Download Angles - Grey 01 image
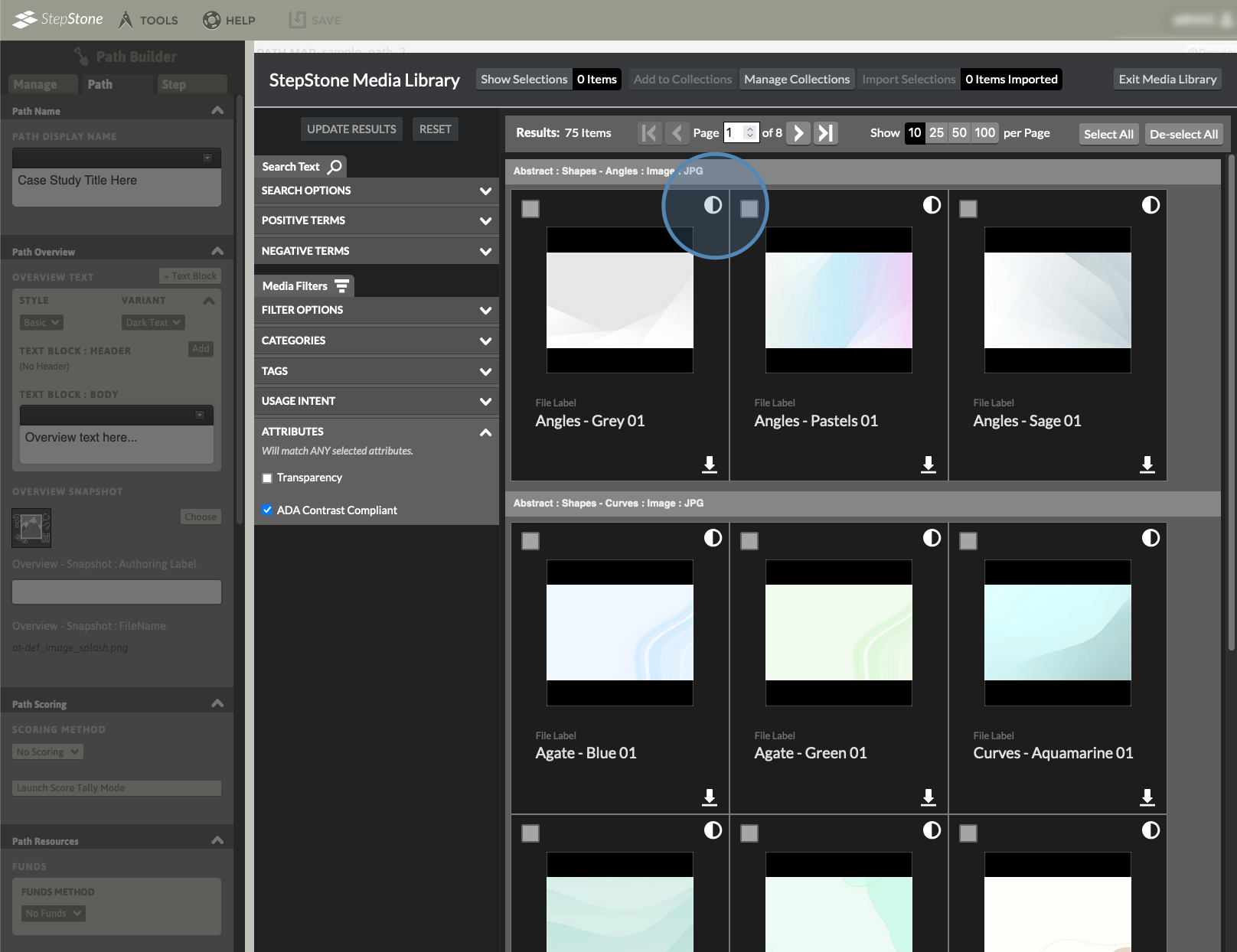Viewport: 1237px width, 952px height. [x=710, y=465]
